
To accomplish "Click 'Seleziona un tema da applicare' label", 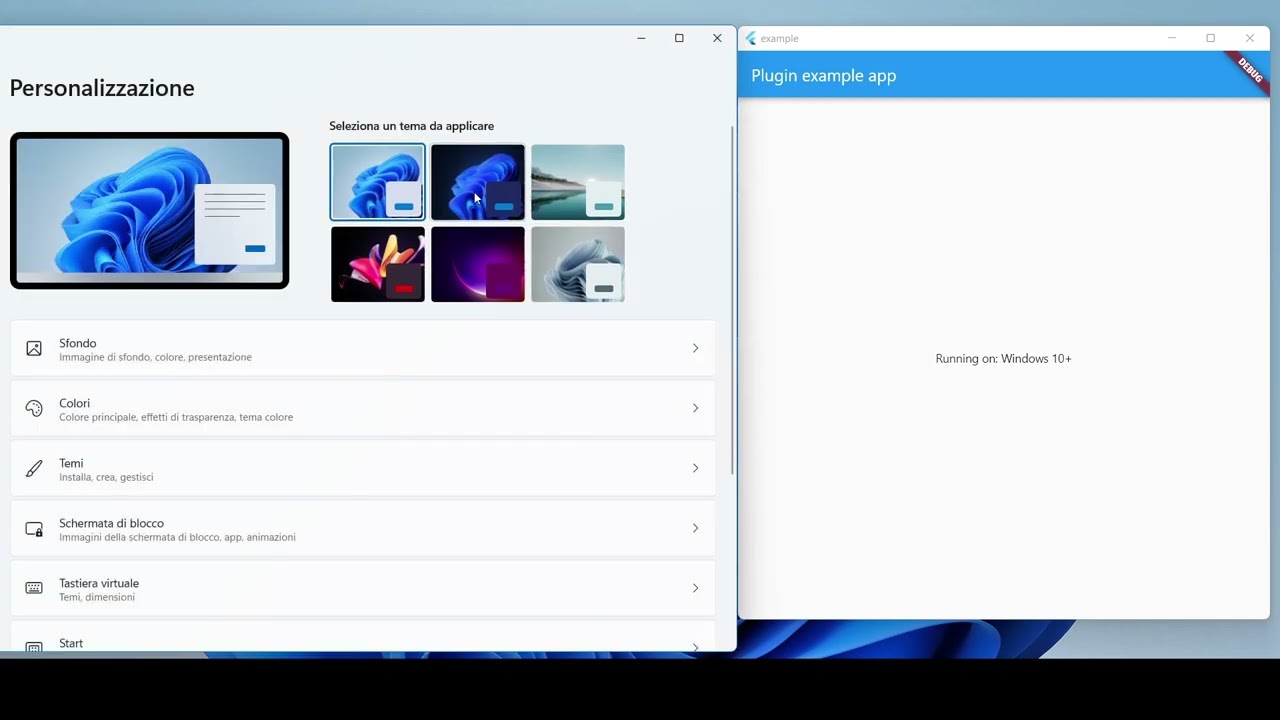I will tap(411, 126).
